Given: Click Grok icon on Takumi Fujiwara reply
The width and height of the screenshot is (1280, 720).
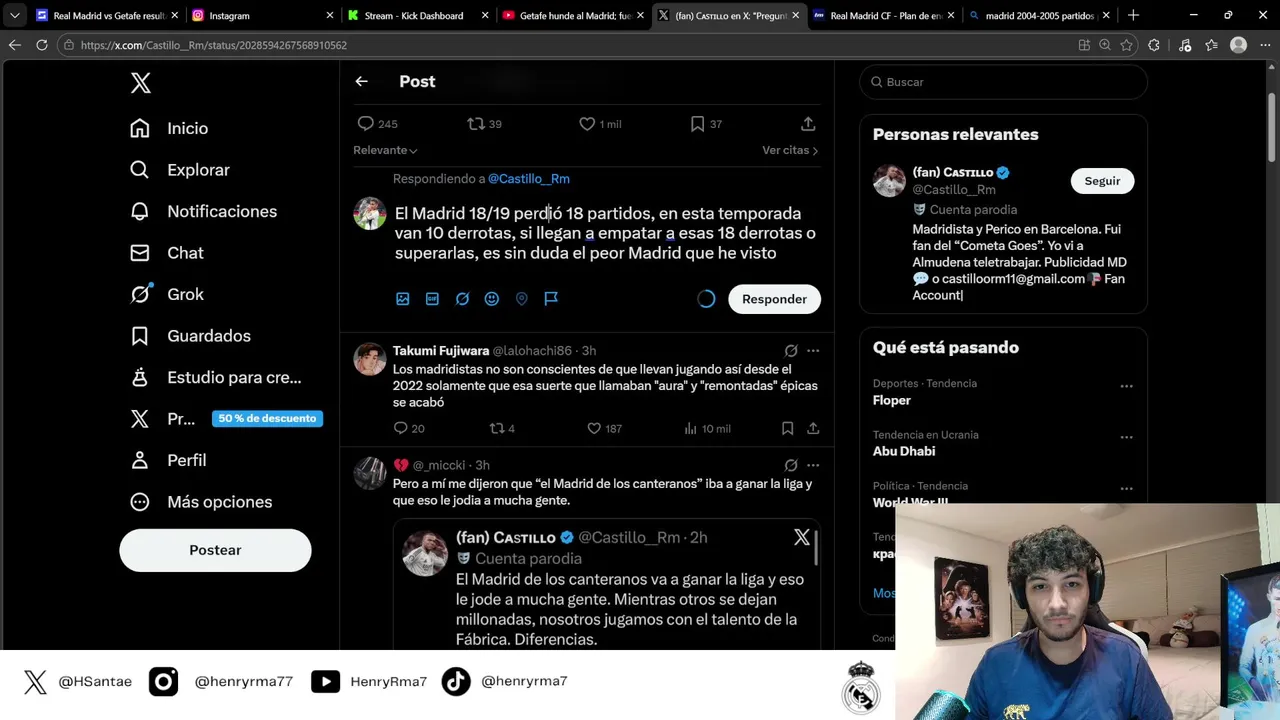Looking at the screenshot, I should tap(791, 351).
